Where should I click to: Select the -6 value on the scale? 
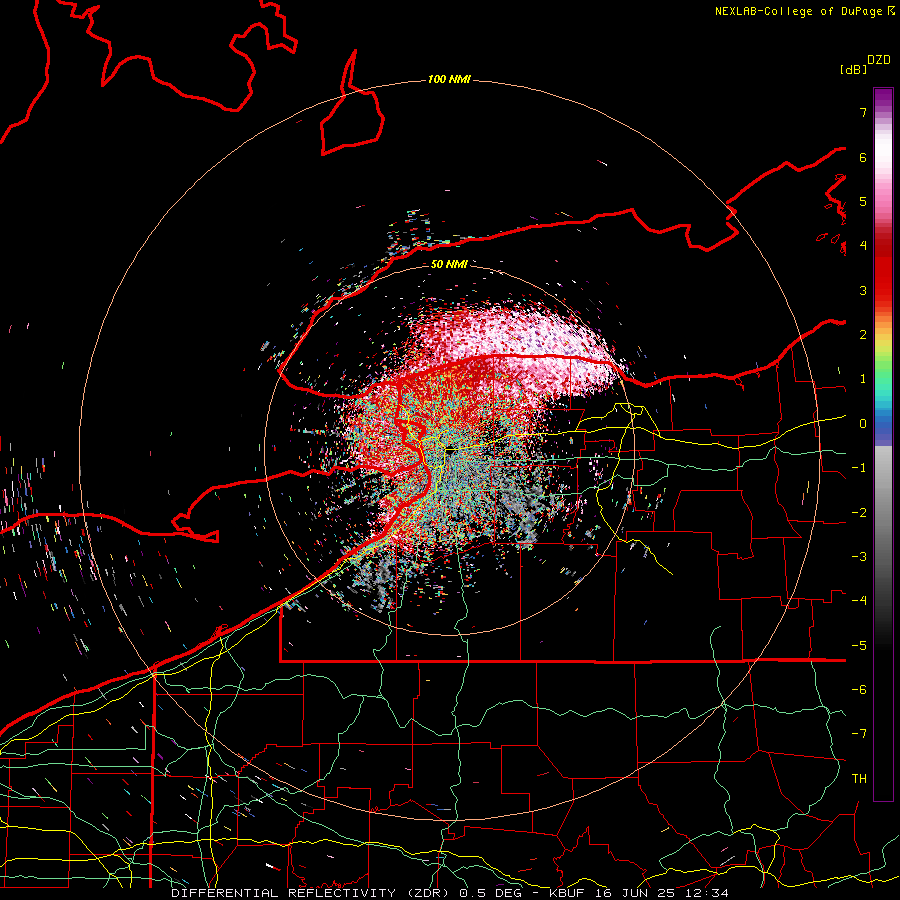tap(859, 690)
